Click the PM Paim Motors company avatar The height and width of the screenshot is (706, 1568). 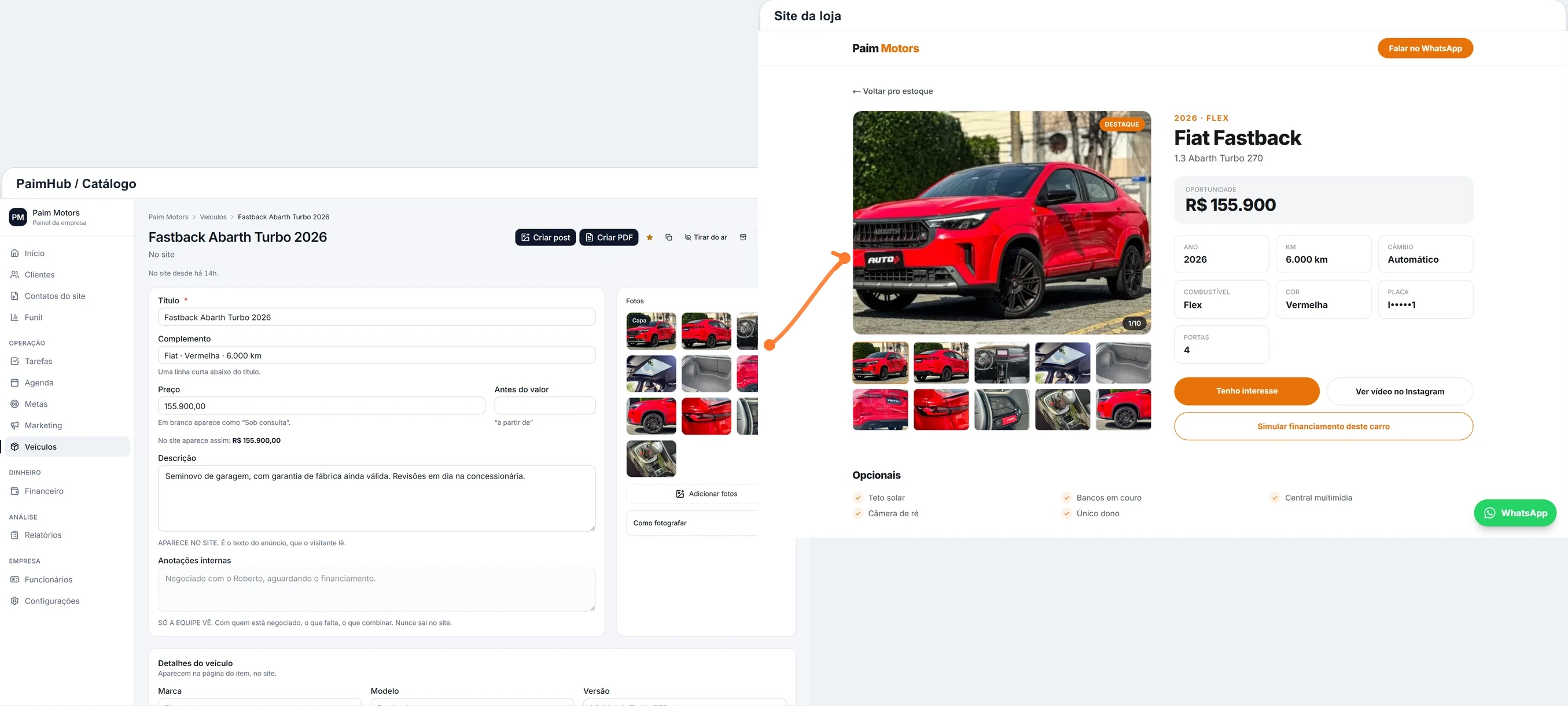coord(18,217)
